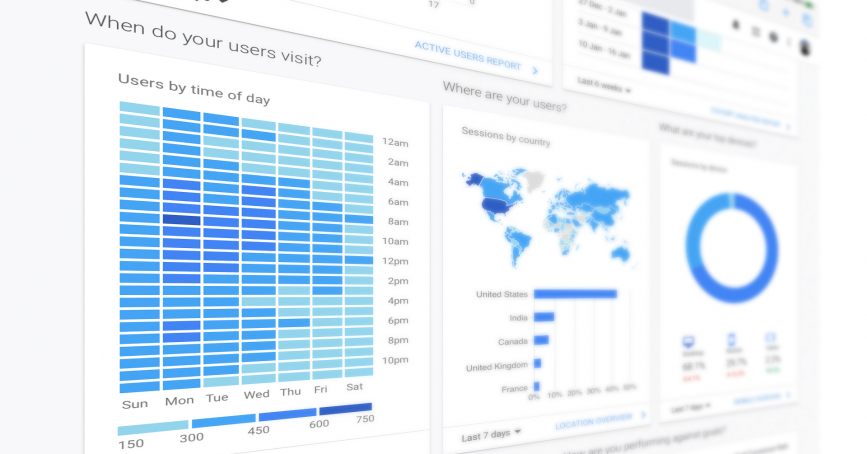
Task: Click the Where are your users heading
Action: click(504, 96)
